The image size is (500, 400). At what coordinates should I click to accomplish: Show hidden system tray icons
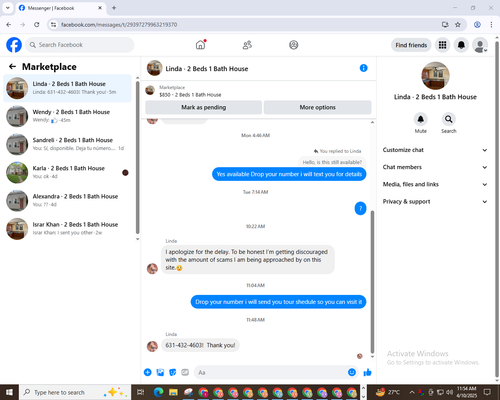(x=412, y=392)
